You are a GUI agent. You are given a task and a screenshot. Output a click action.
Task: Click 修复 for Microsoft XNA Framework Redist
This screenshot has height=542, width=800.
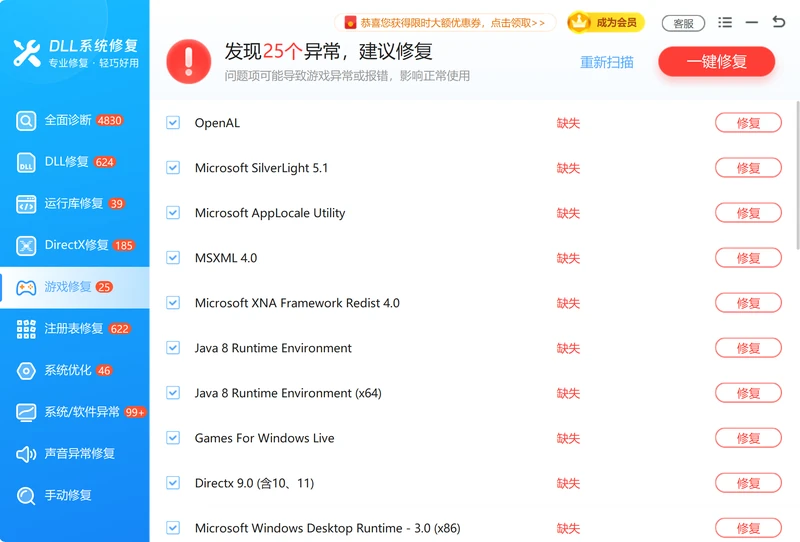click(748, 303)
